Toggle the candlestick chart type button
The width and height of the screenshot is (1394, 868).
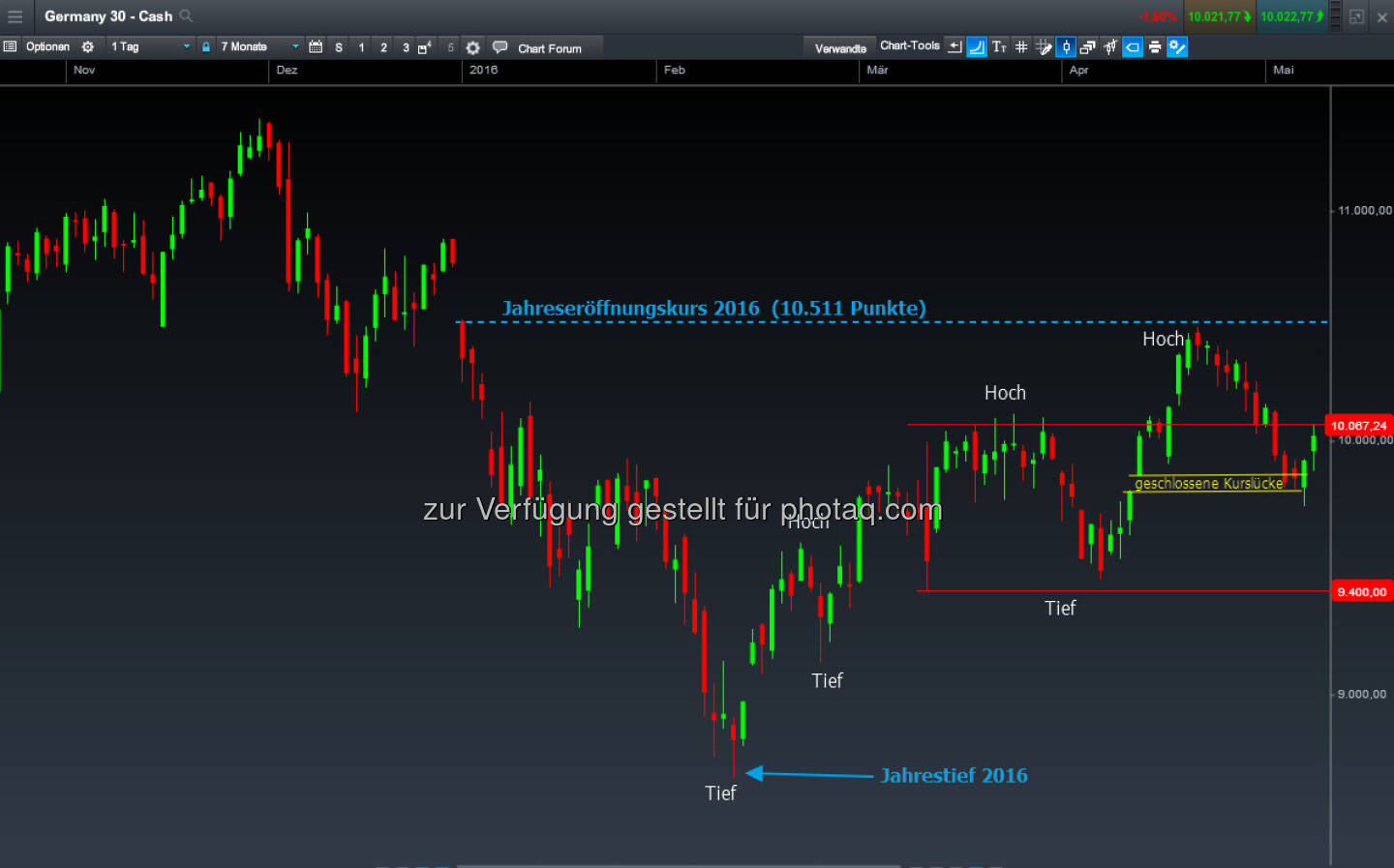(1066, 46)
